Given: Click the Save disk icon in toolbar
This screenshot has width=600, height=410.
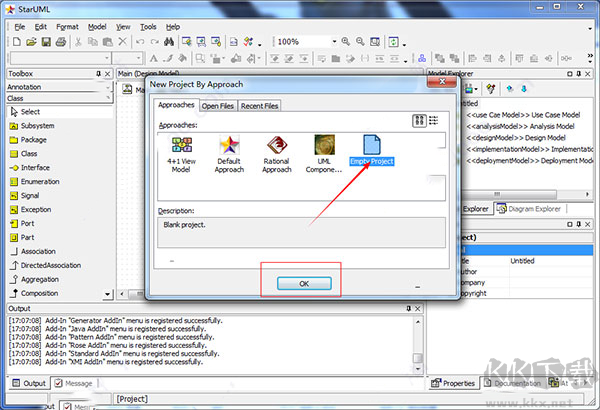Looking at the screenshot, I should [x=46, y=42].
